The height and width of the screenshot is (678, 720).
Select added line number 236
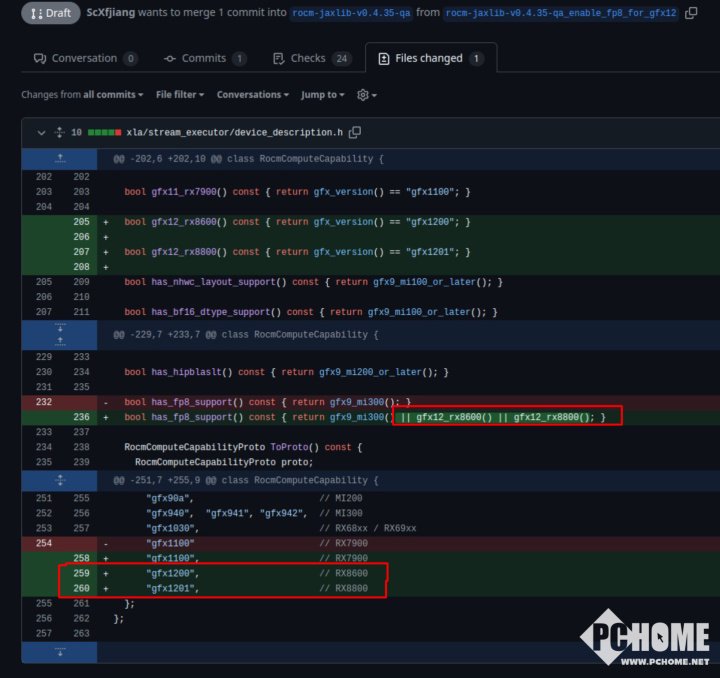click(81, 417)
